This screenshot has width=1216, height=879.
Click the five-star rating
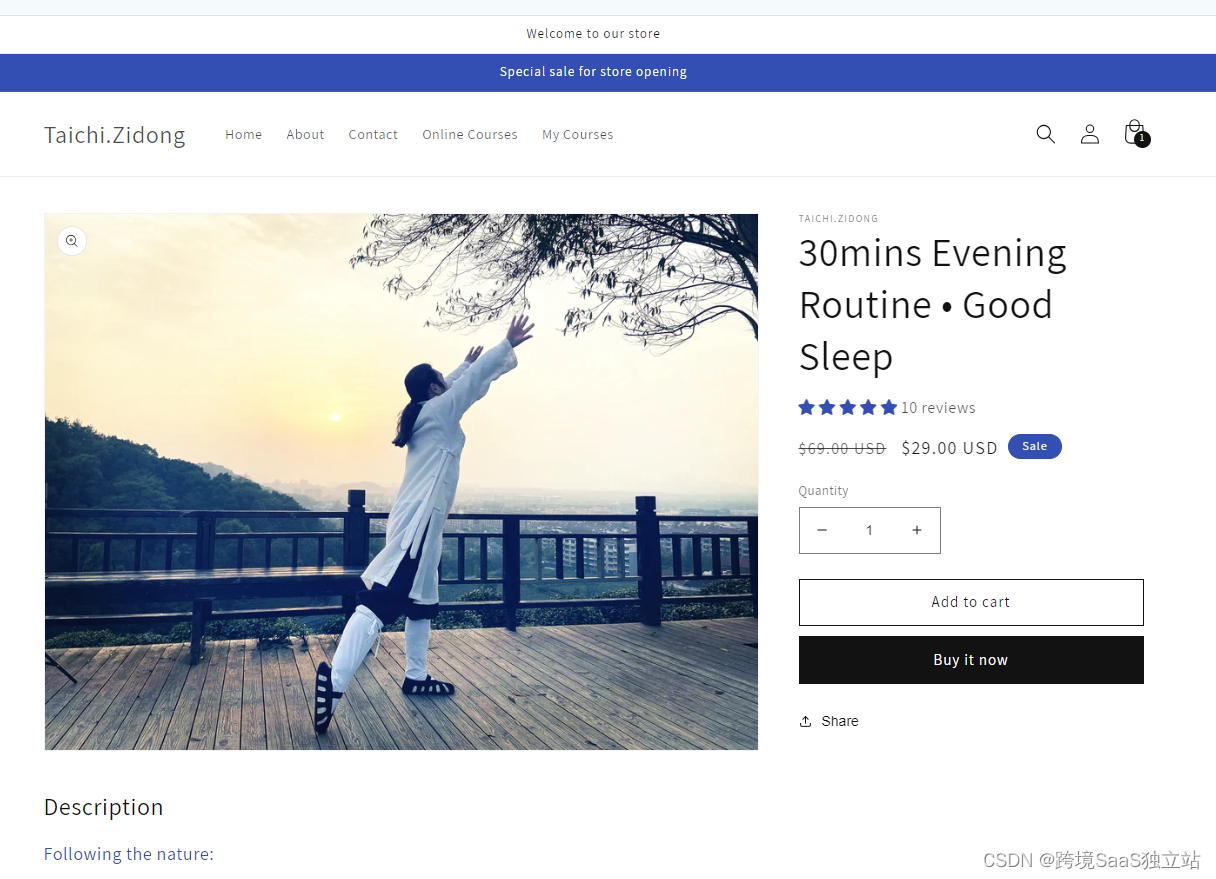(848, 407)
